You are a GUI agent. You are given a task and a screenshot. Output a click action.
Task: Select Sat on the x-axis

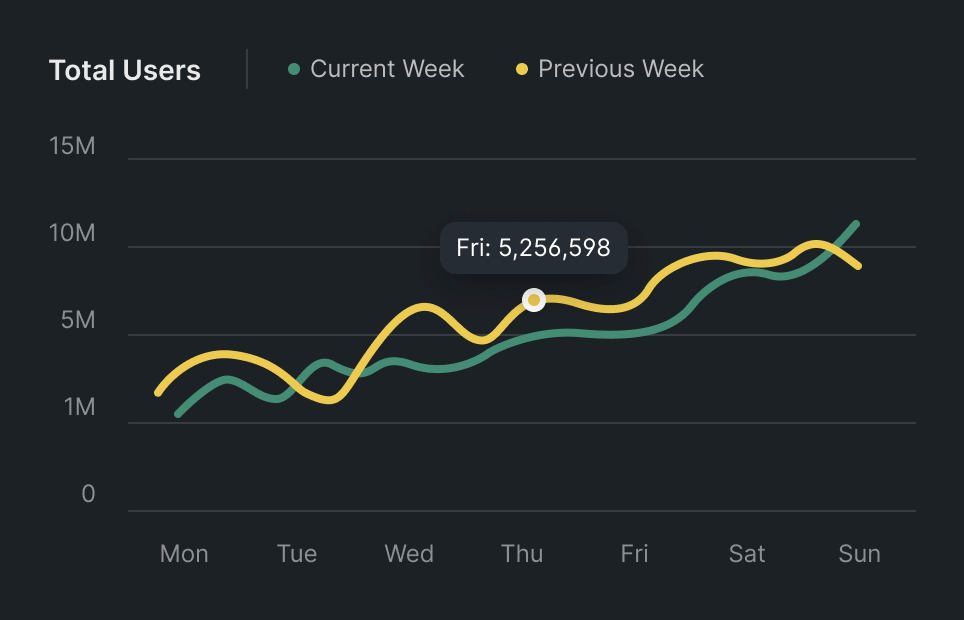click(x=747, y=554)
